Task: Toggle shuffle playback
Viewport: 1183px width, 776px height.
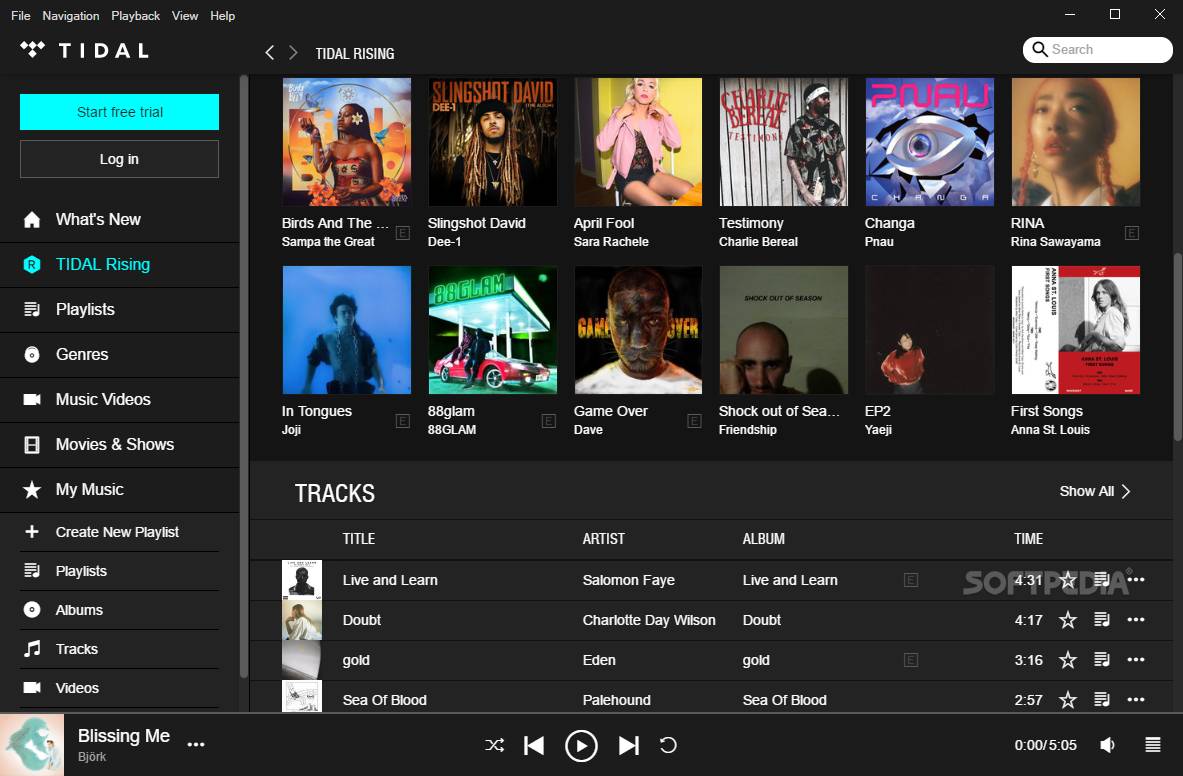Action: (x=494, y=745)
